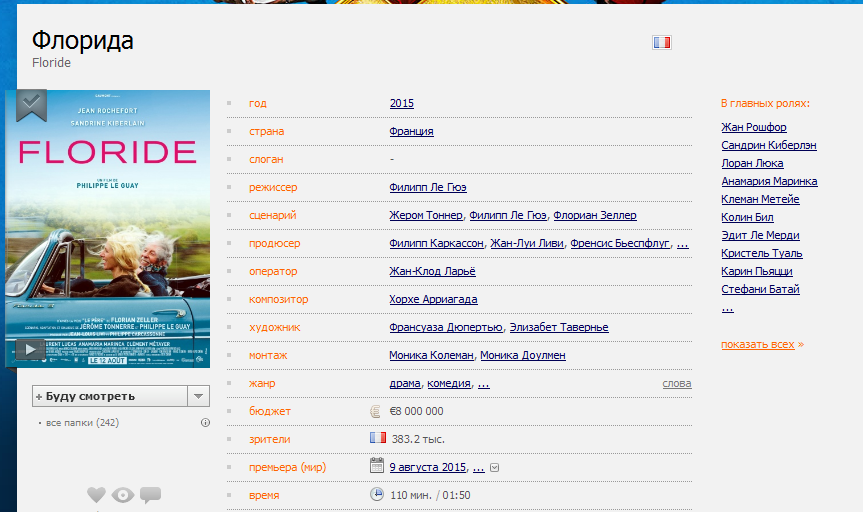The width and height of the screenshot is (863, 512).
Task: Open actor Эдит Ле Мерди page
Action: 761,235
